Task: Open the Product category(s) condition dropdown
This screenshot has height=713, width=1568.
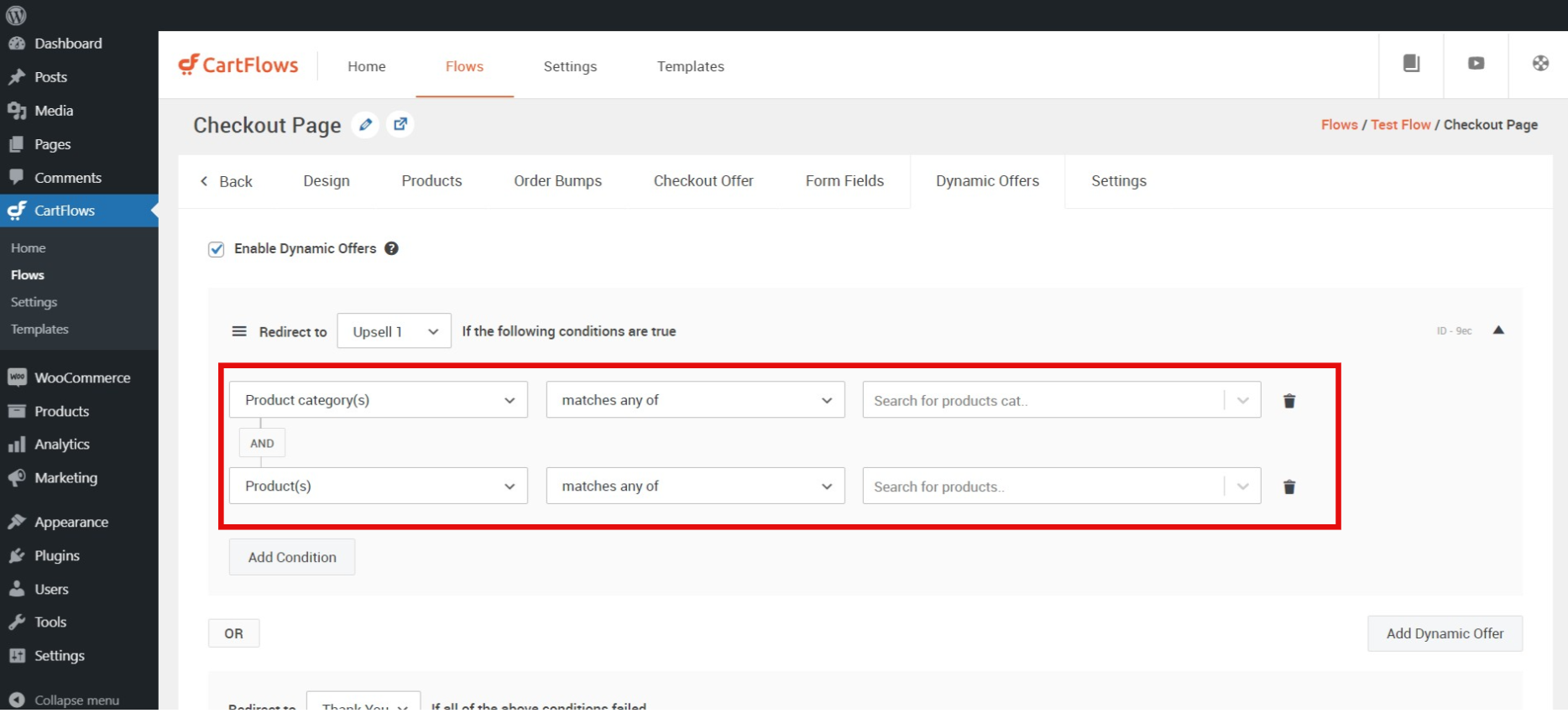Action: pyautogui.click(x=378, y=400)
